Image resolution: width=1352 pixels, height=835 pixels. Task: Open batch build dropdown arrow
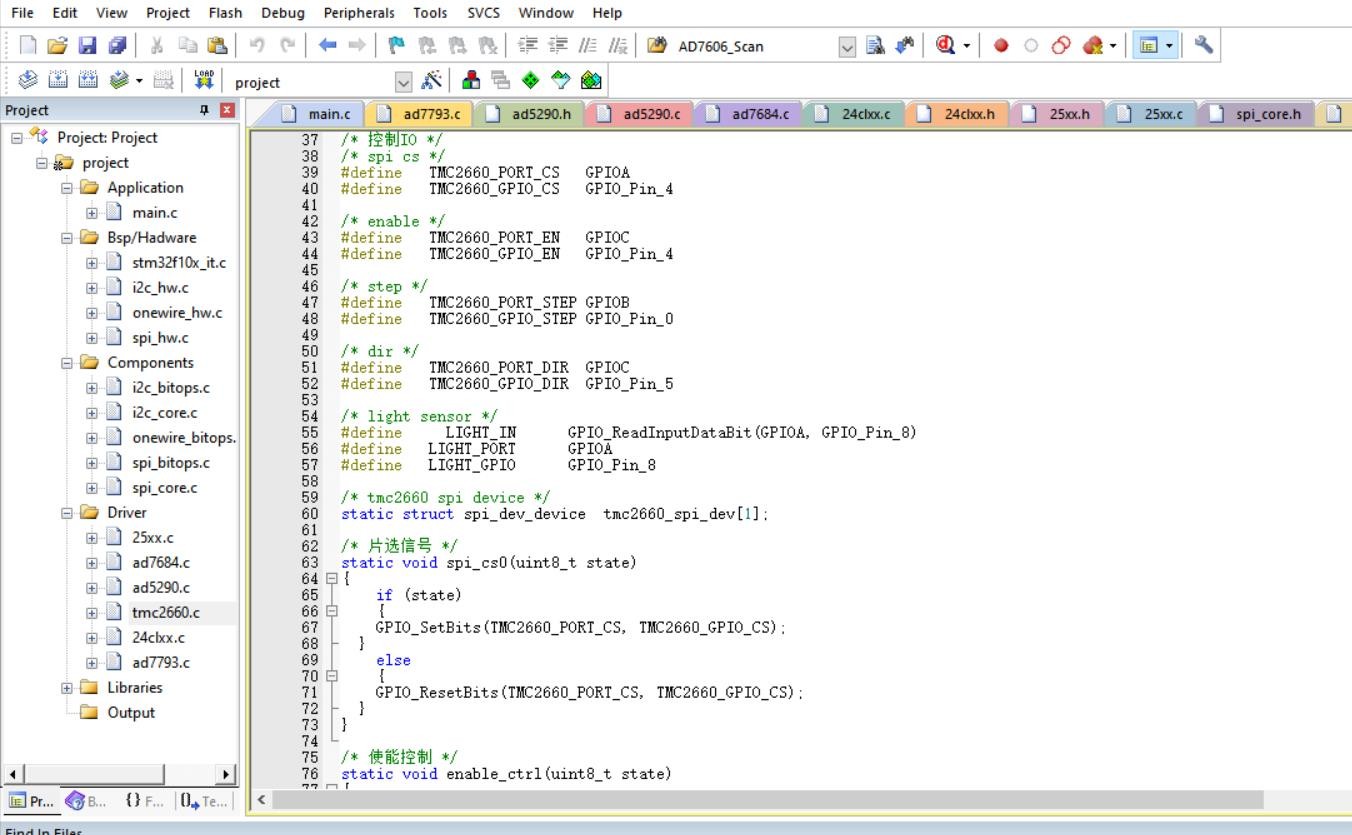coord(139,81)
